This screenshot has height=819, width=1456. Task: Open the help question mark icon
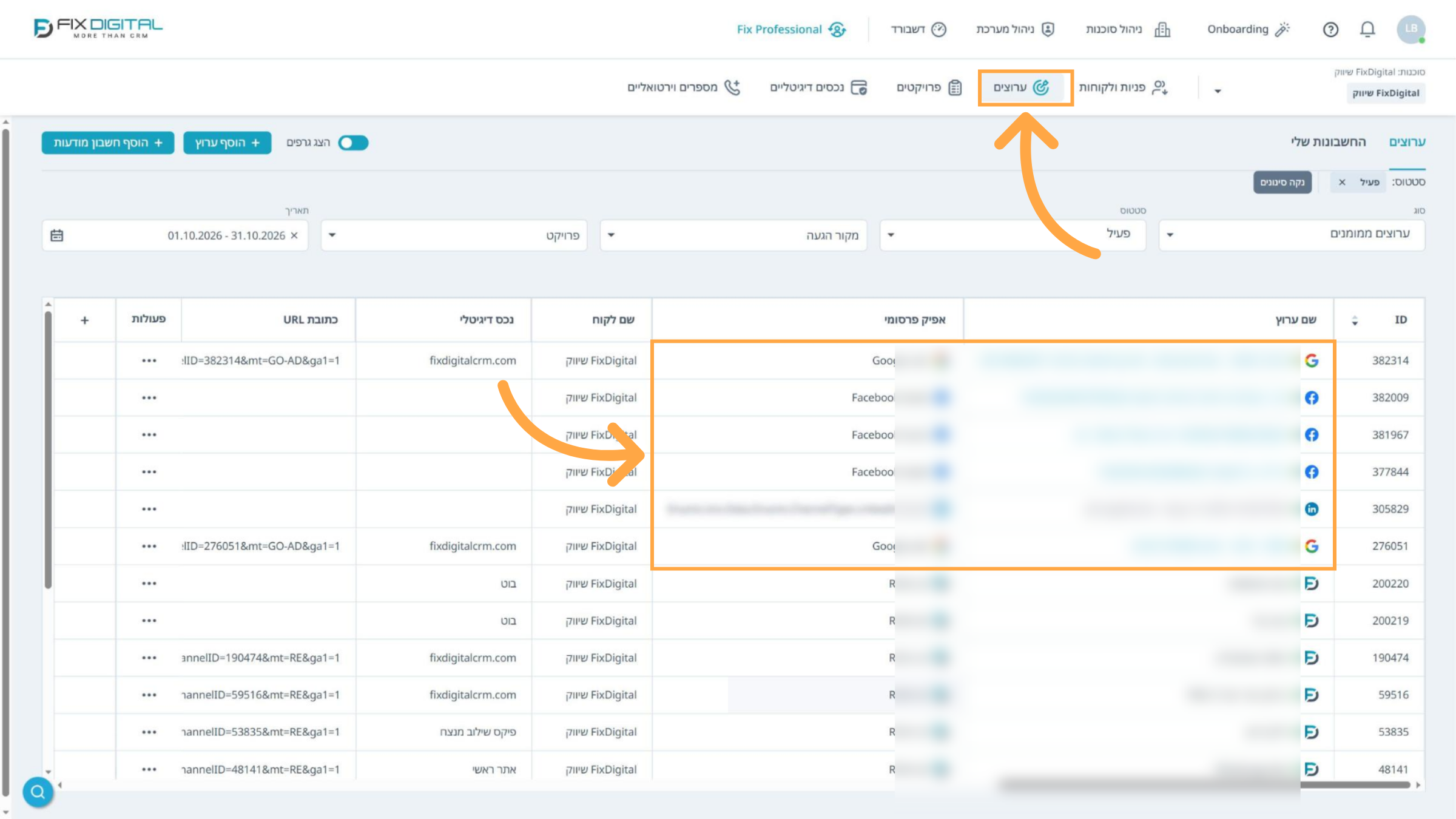pos(1330,29)
